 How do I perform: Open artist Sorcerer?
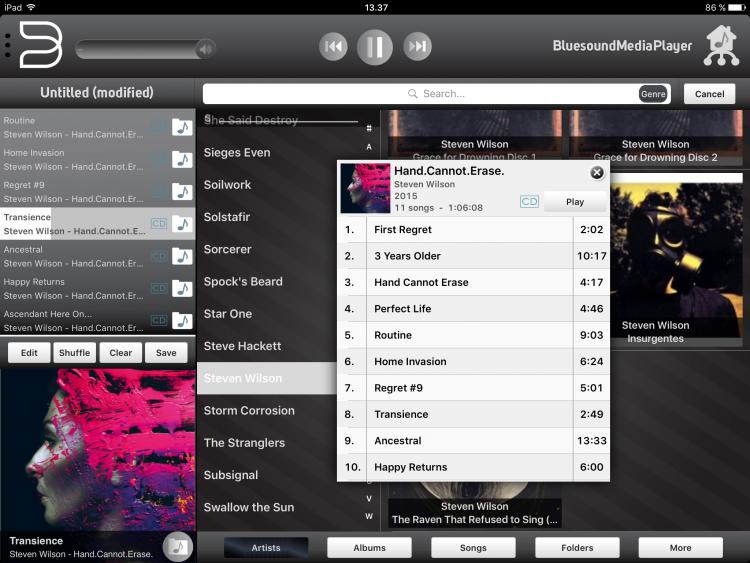[x=227, y=249]
